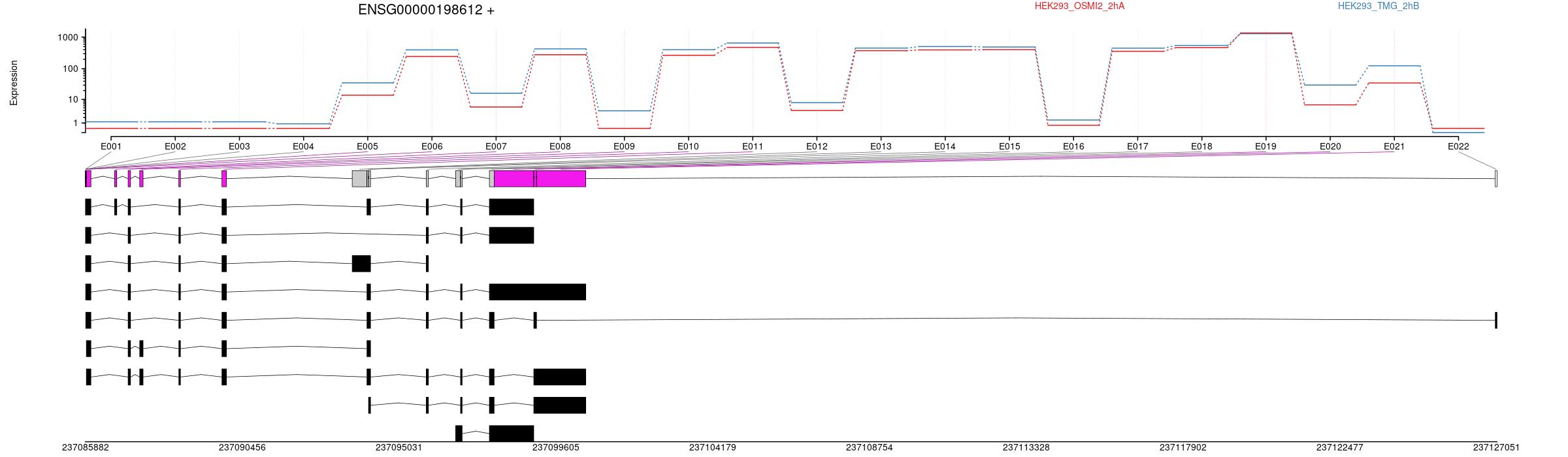The height and width of the screenshot is (457, 1568).
Task: Click the large black exon in bottom transcript
Action: pyautogui.click(x=512, y=433)
